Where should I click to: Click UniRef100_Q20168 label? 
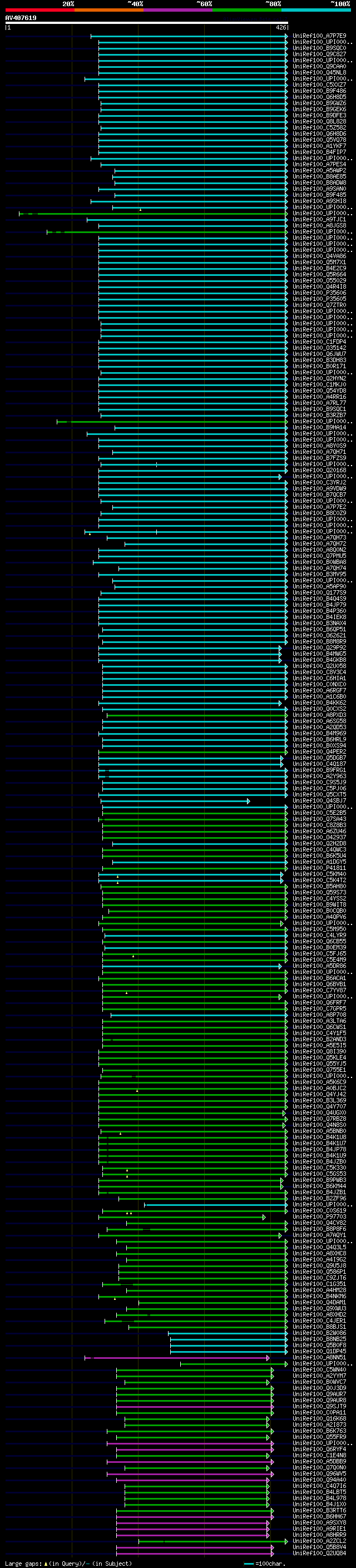319,470
